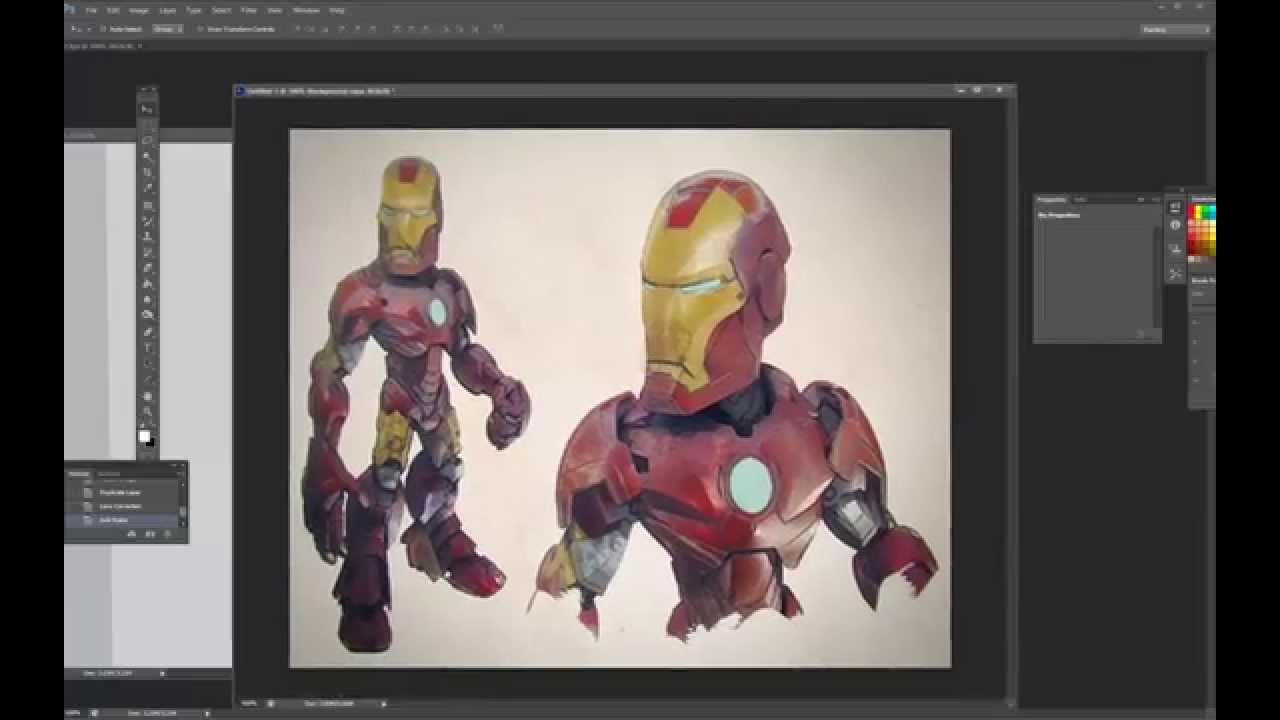
Task: Delete current state in History panel
Action: (x=167, y=535)
